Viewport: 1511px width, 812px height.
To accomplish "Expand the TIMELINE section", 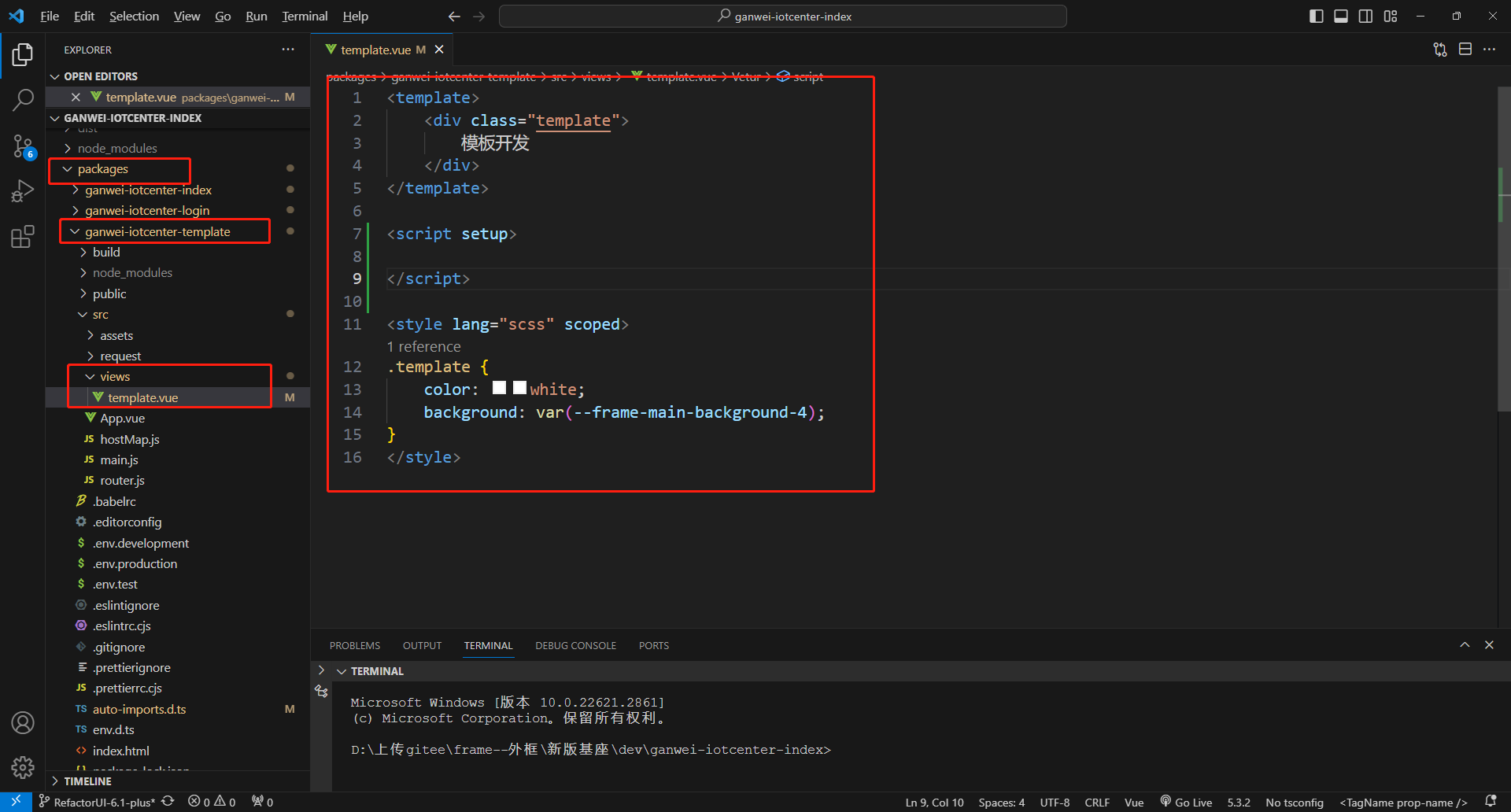I will [x=87, y=781].
